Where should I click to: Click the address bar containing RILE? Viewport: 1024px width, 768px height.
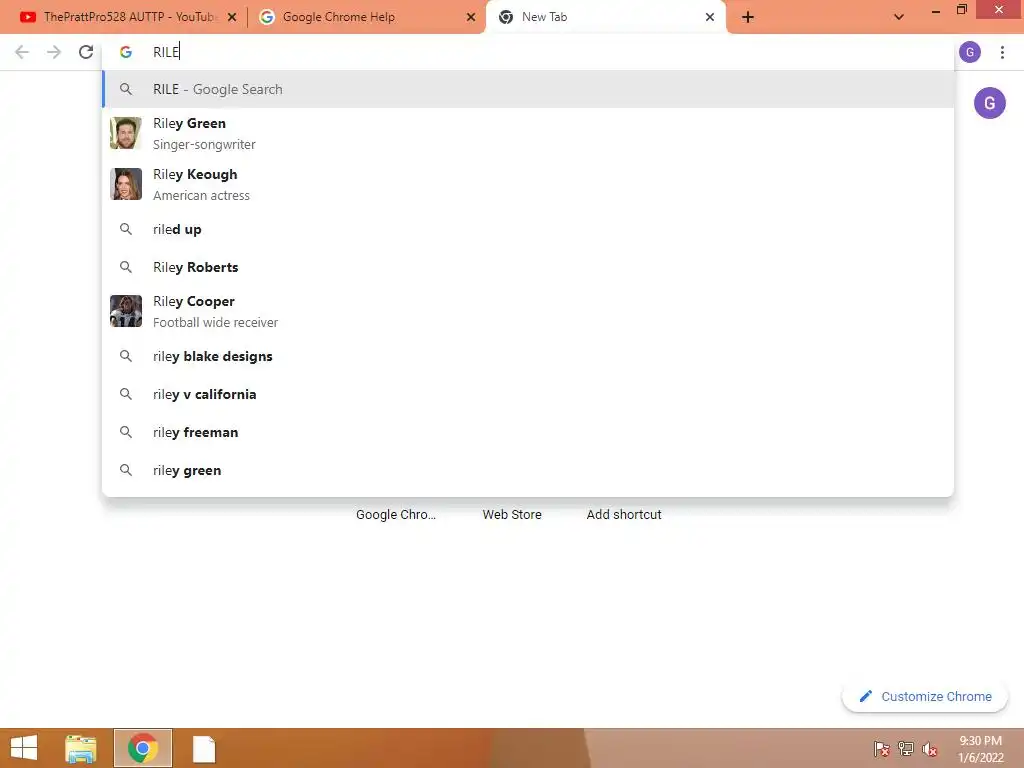[529, 52]
